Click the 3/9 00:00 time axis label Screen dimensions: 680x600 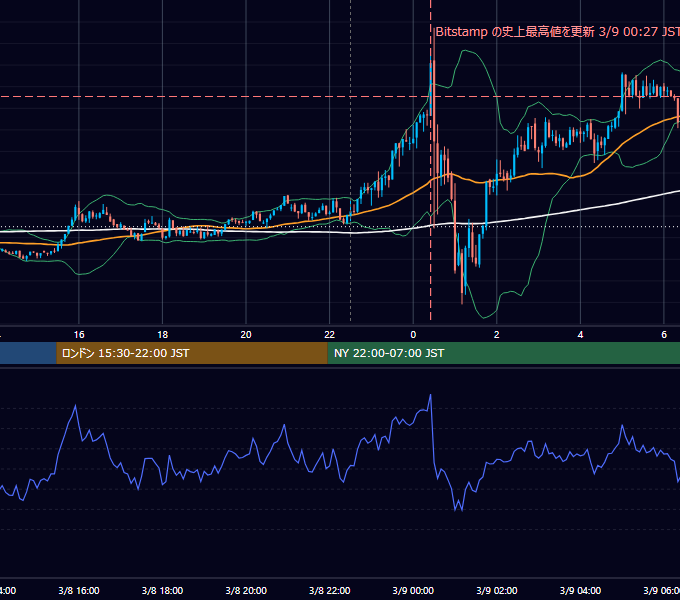pyautogui.click(x=413, y=590)
